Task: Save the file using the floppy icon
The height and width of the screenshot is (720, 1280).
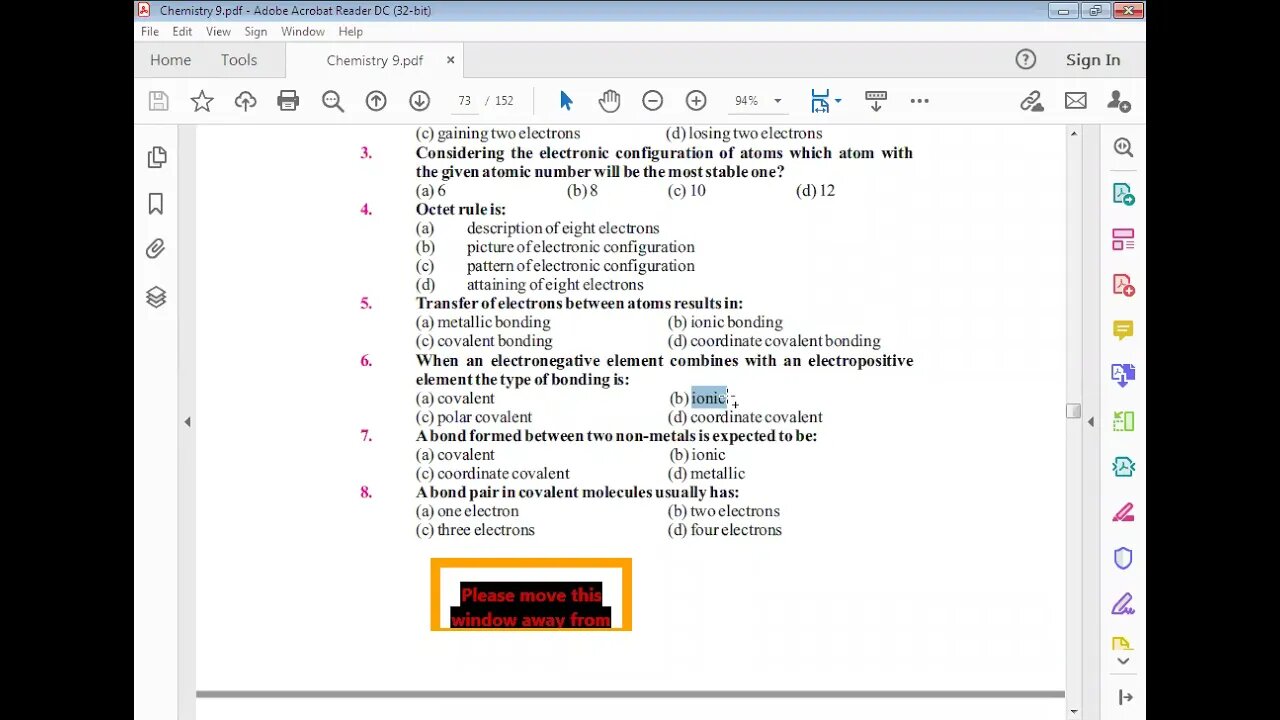Action: 158,101
